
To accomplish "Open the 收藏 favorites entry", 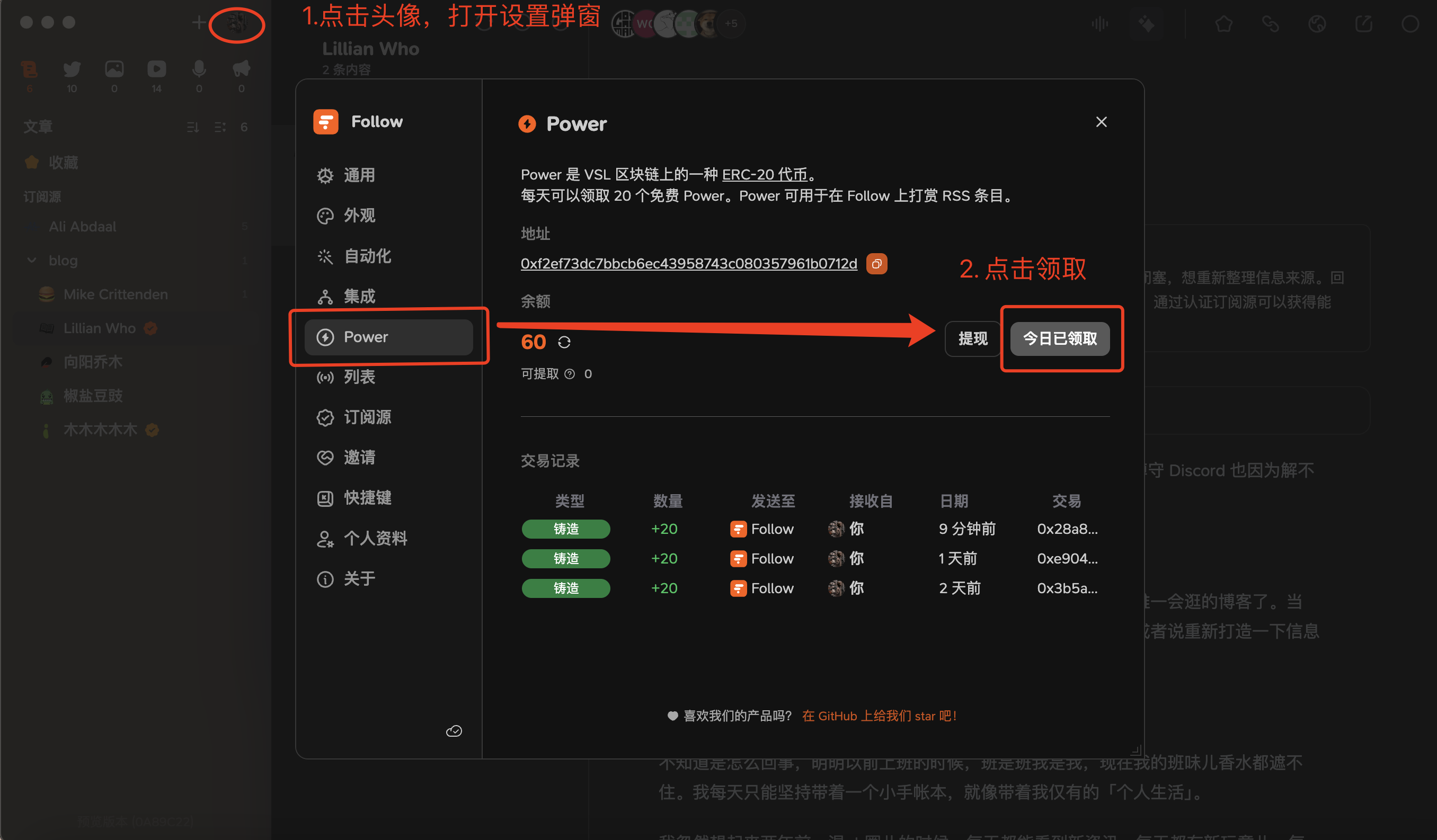I will click(x=136, y=163).
